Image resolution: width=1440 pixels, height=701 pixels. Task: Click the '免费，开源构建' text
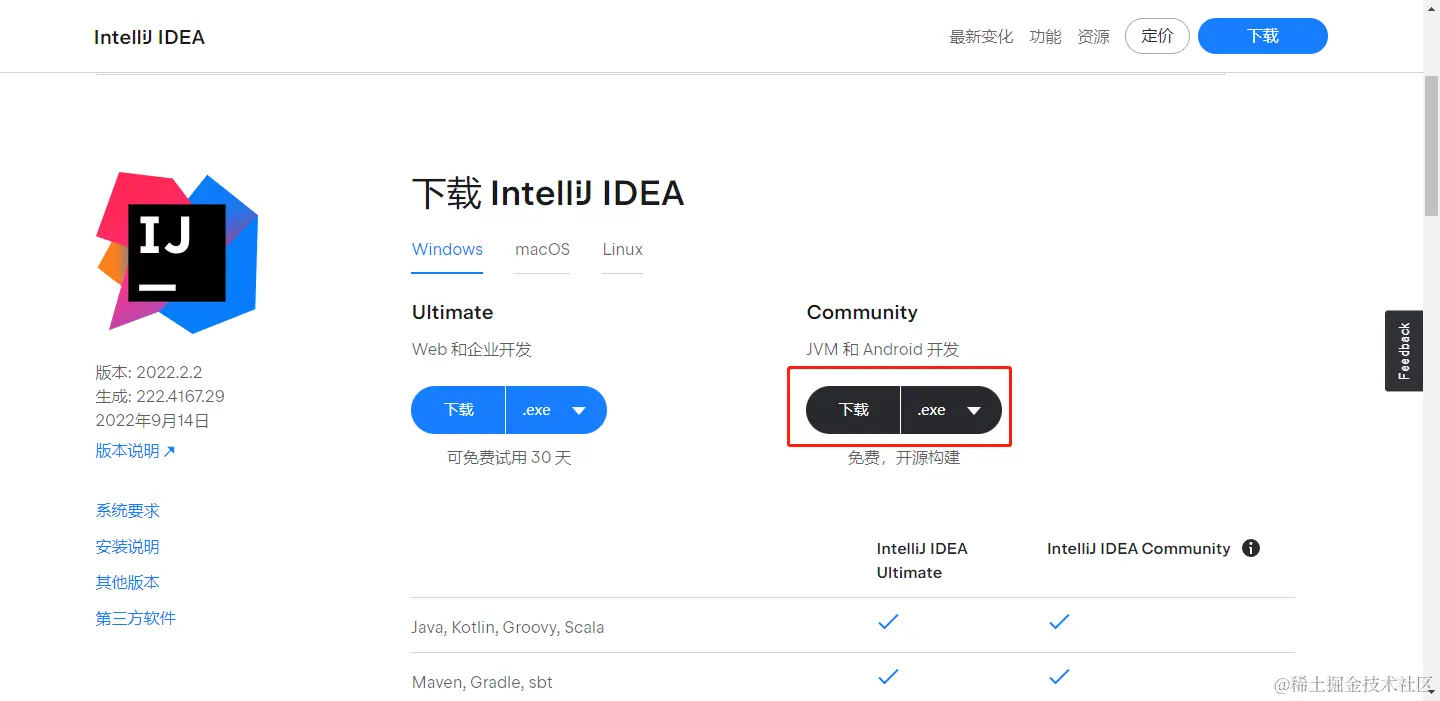tap(904, 458)
